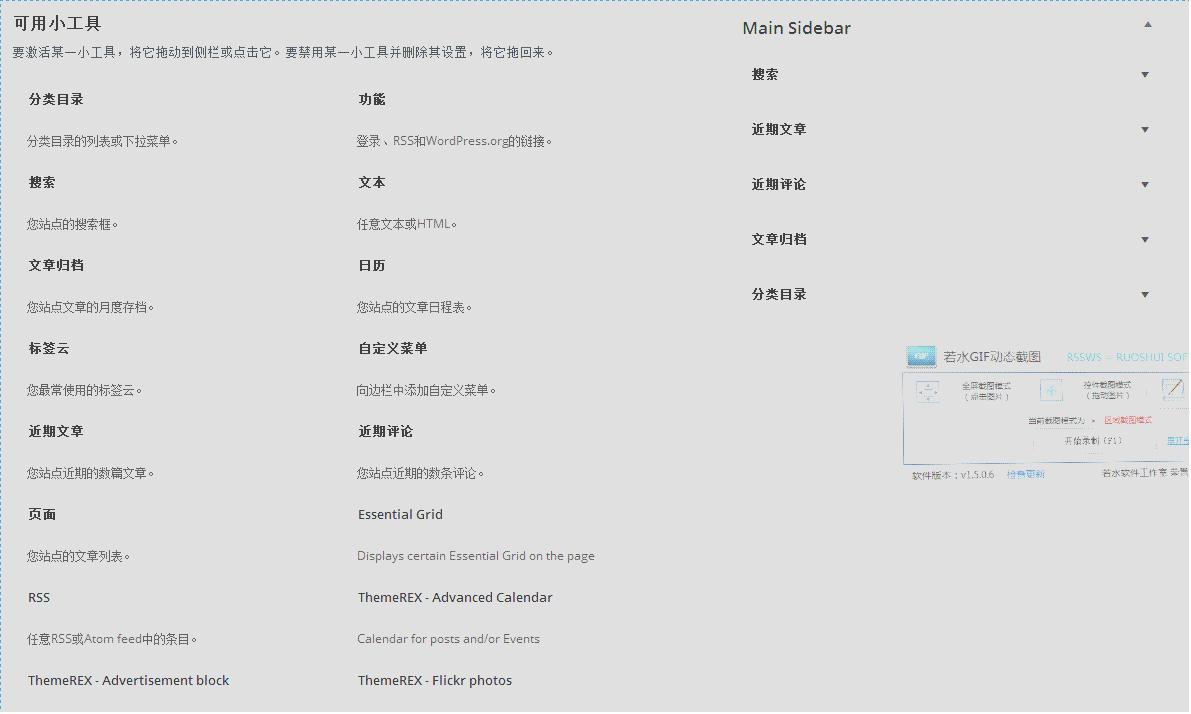Select the Essential Grid widget
This screenshot has width=1191, height=714.
coord(400,514)
